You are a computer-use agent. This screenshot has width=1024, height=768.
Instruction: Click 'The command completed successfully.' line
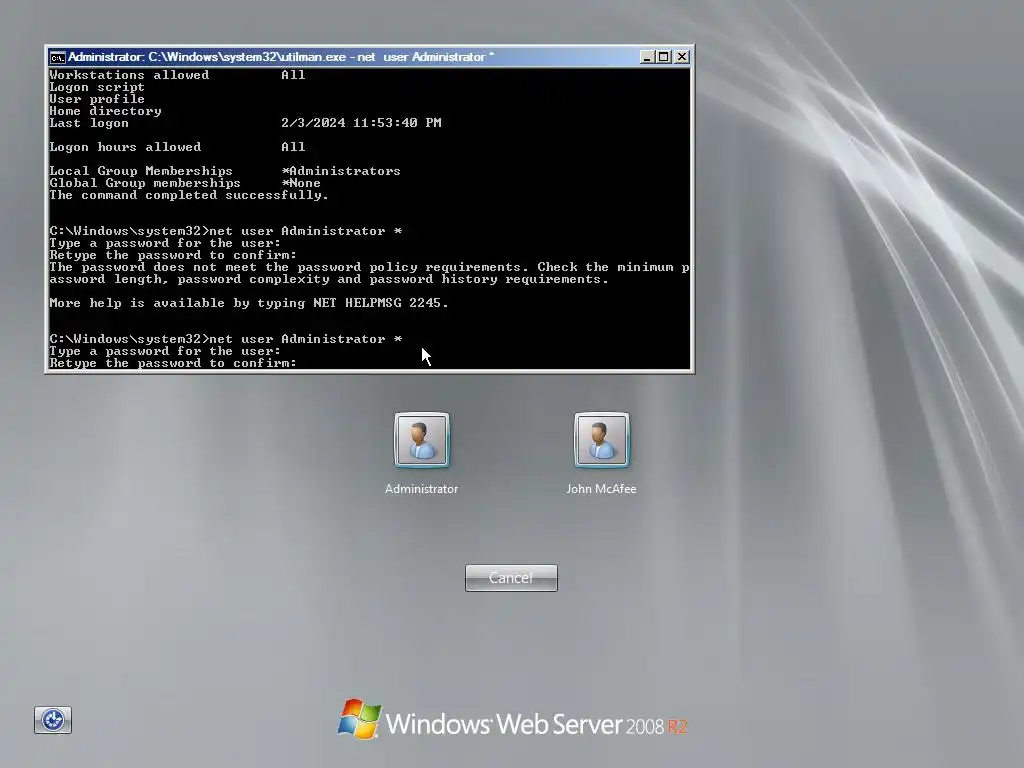click(x=189, y=195)
